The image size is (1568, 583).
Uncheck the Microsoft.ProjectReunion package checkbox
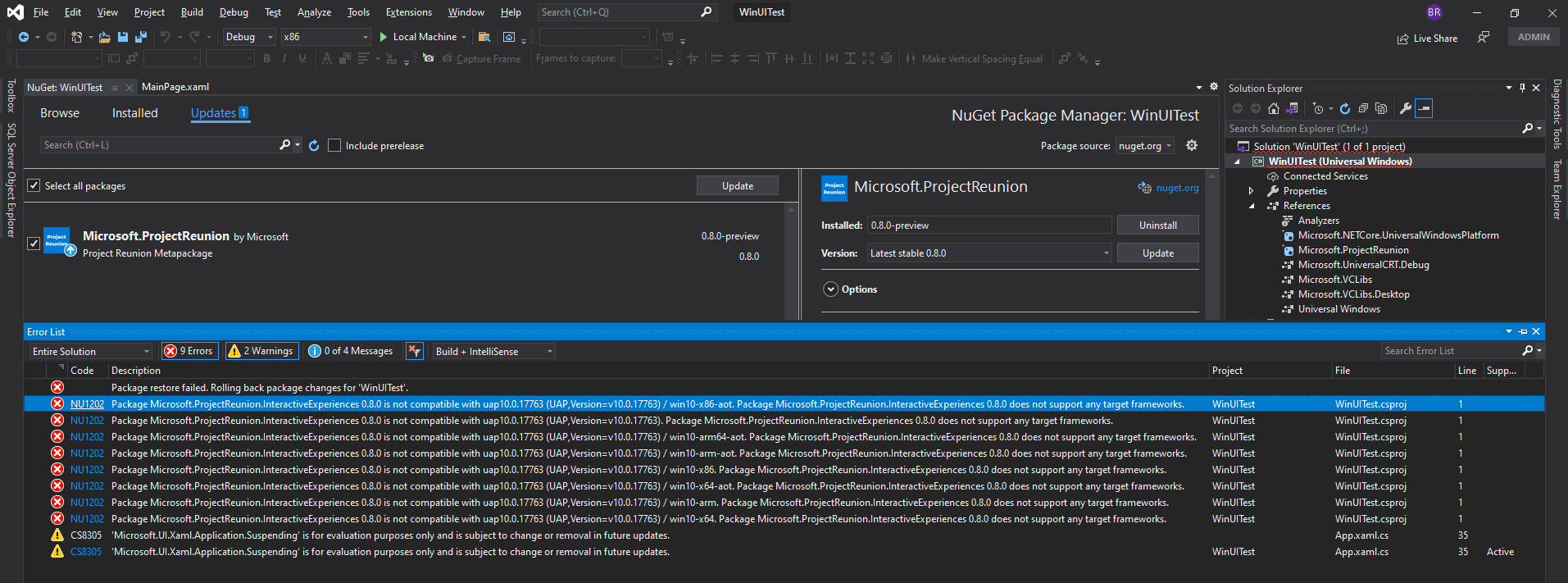coord(34,244)
